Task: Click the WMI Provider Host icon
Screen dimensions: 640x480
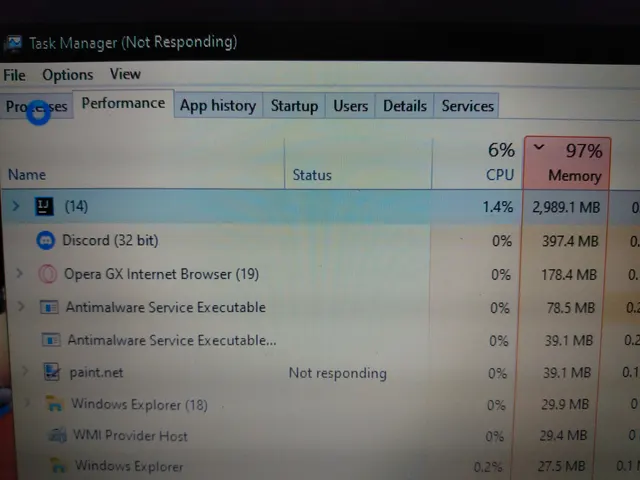Action: (57, 435)
